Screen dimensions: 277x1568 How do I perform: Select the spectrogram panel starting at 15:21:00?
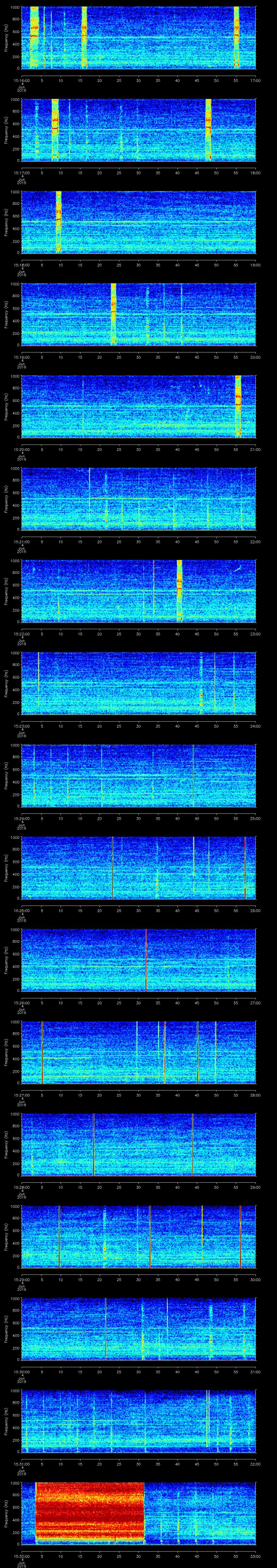point(139,499)
